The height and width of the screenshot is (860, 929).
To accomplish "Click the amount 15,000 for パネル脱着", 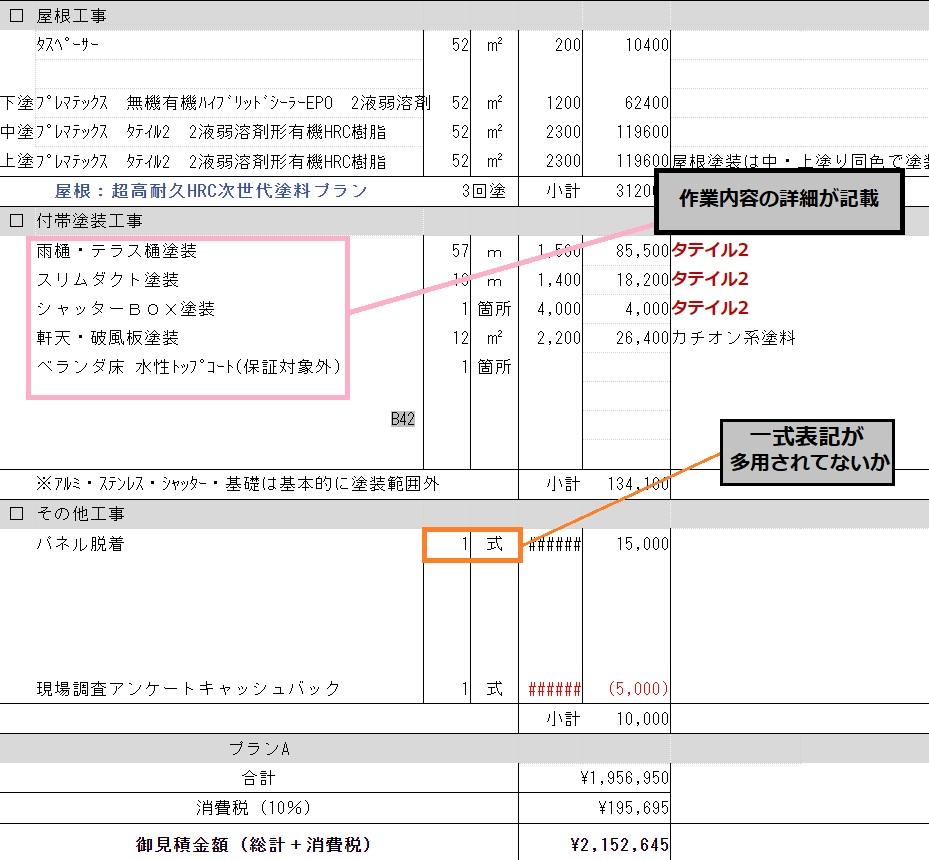I will click(642, 543).
